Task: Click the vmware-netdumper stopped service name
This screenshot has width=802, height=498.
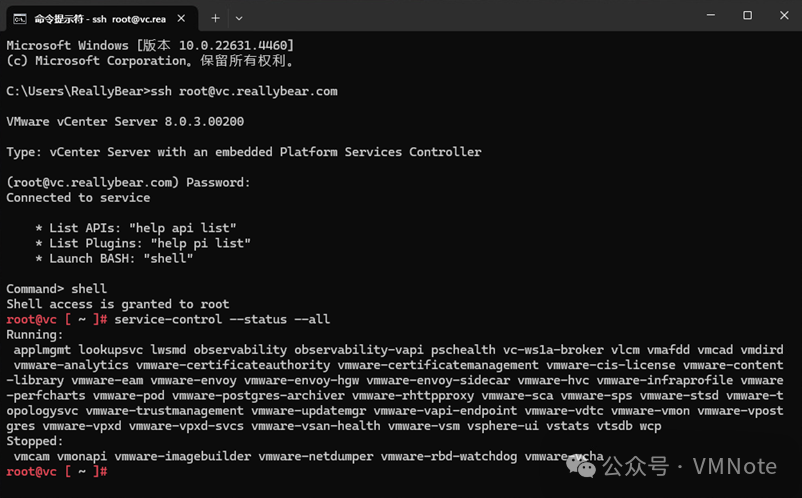Action: 316,456
